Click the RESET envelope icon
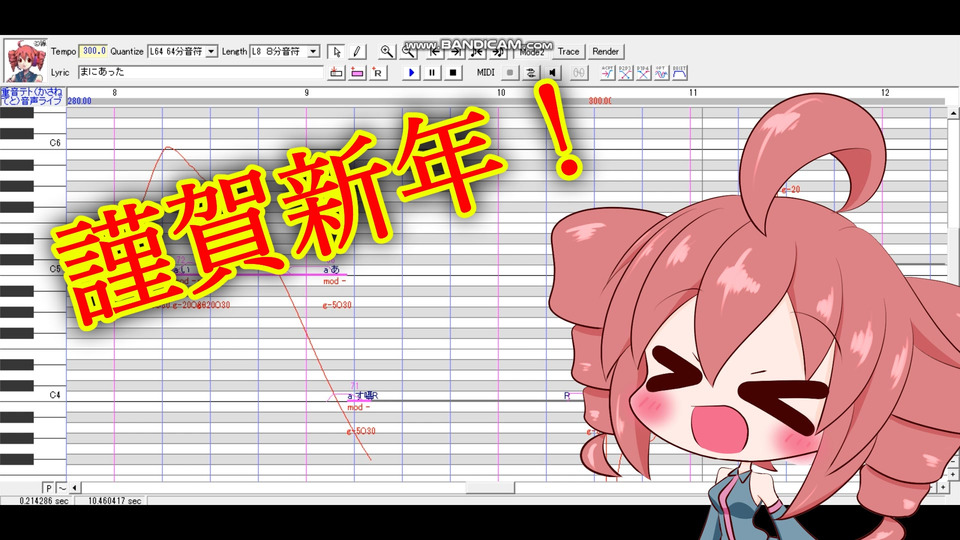 [680, 73]
